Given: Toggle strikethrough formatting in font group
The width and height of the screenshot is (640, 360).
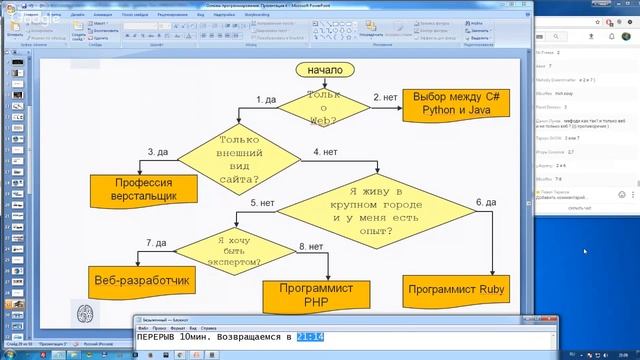Looking at the screenshot, I should [151, 36].
